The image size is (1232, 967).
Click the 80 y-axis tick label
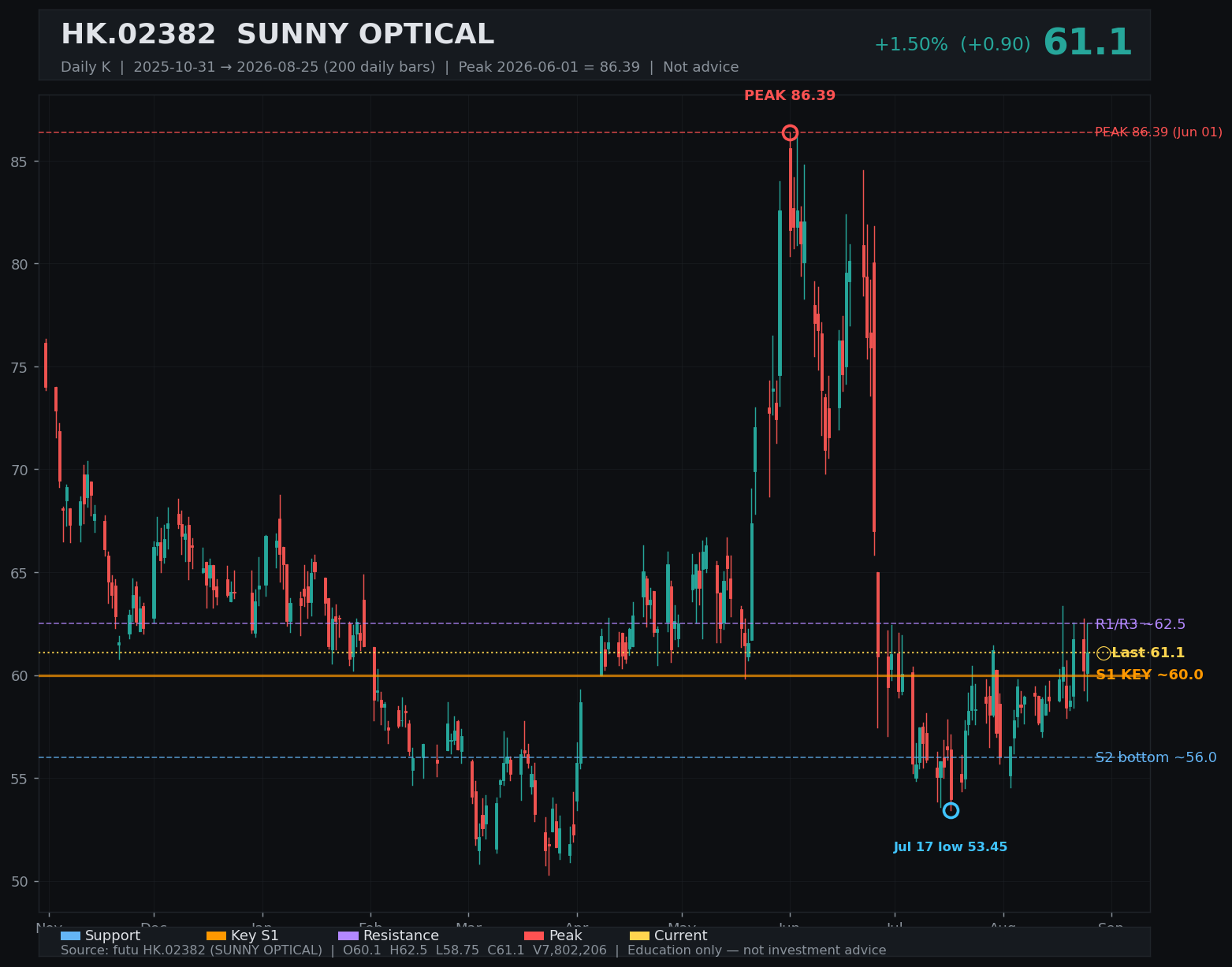point(20,264)
